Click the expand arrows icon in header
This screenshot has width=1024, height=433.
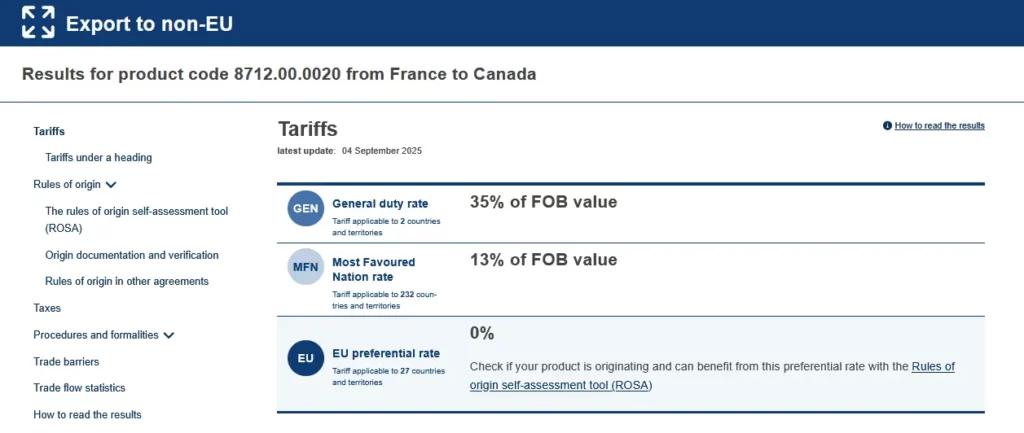coord(39,22)
